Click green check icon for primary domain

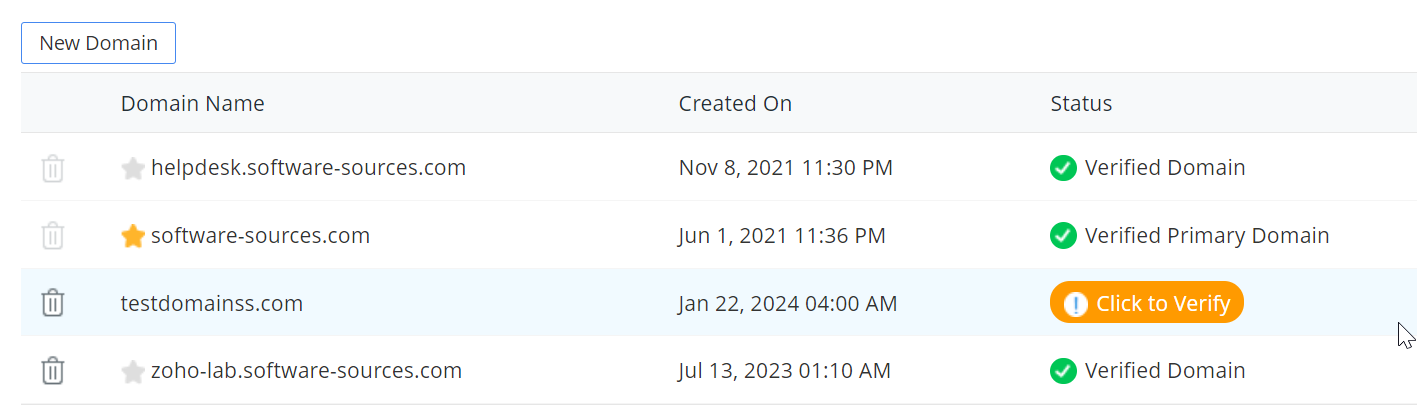tap(1063, 236)
